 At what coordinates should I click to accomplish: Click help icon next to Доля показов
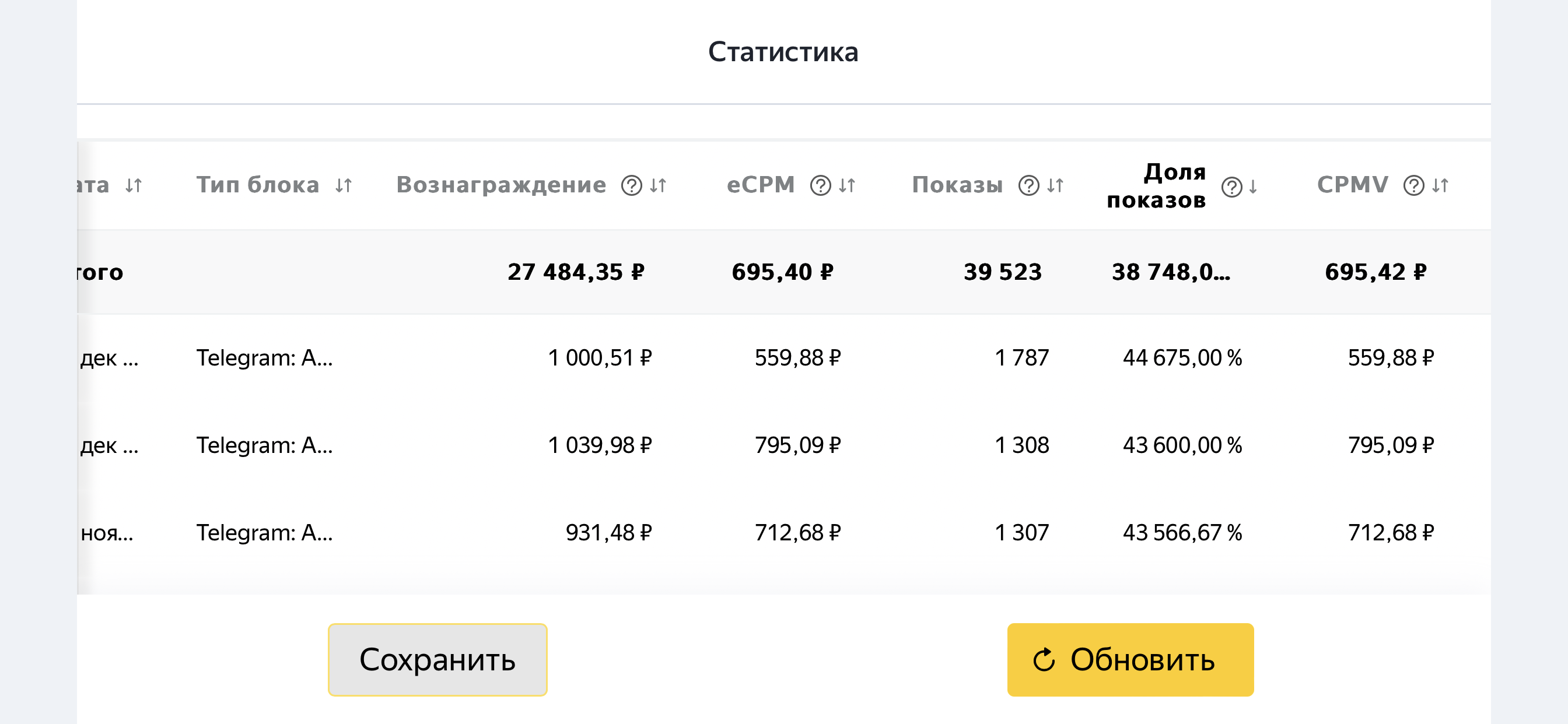1231,187
